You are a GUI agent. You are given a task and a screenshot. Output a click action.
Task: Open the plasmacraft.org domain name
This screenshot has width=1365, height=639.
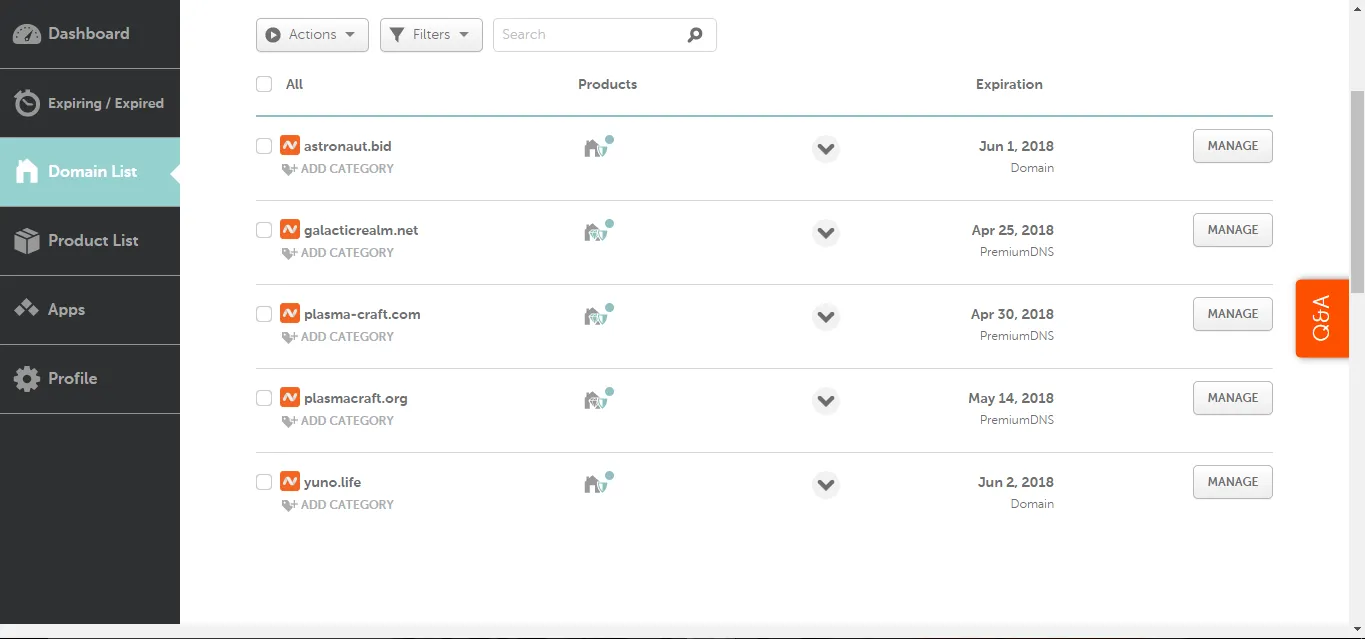pos(356,398)
